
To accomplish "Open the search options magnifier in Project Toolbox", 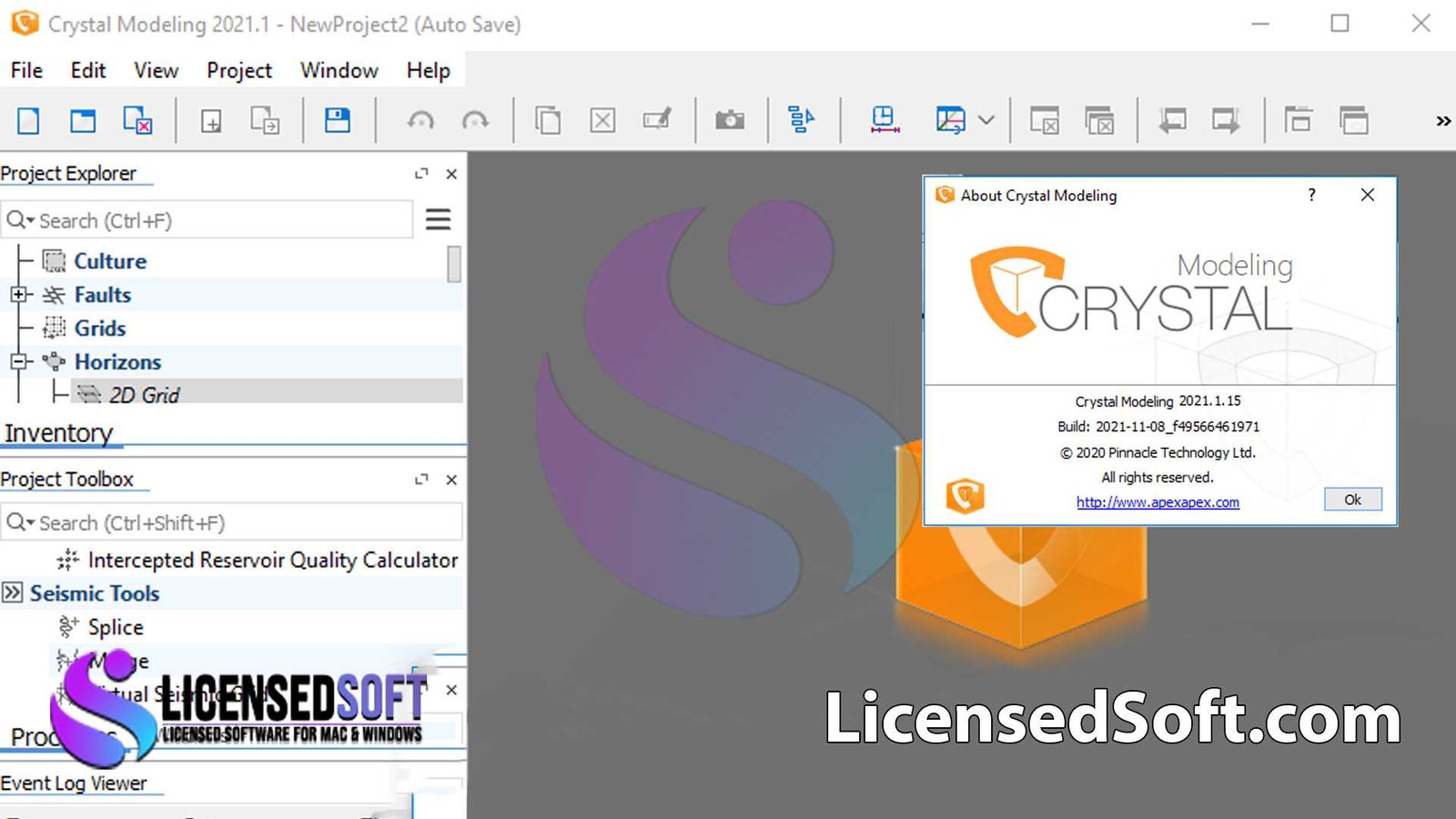I will (x=20, y=523).
